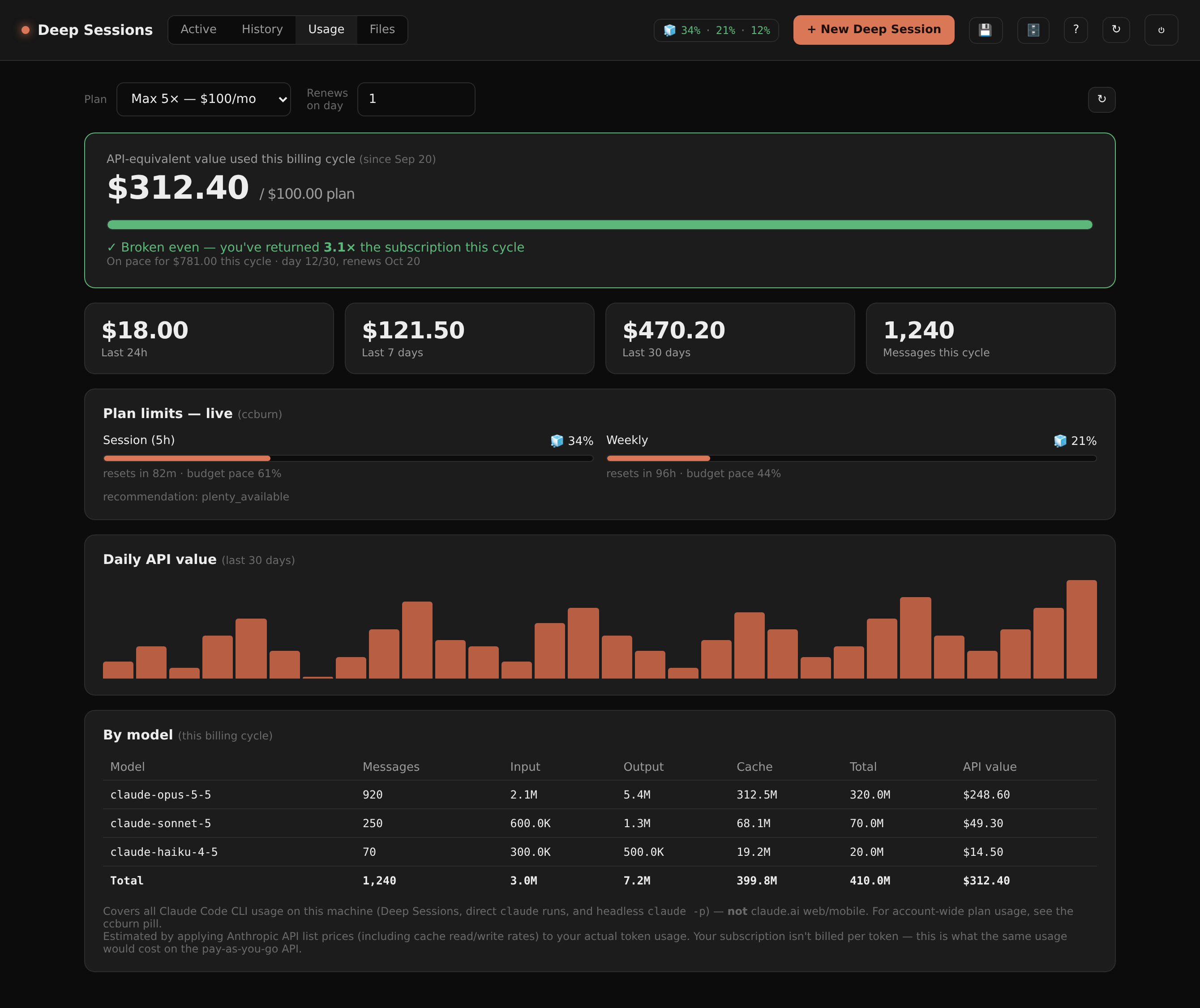Image resolution: width=1200 pixels, height=1008 pixels.
Task: Click the $470.20 Last 30 days card
Action: pyautogui.click(x=729, y=338)
